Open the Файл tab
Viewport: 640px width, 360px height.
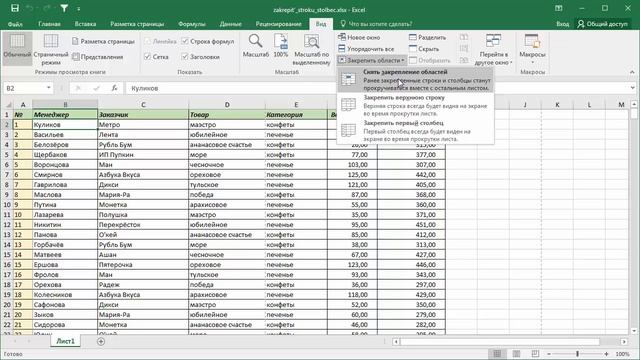coord(15,24)
